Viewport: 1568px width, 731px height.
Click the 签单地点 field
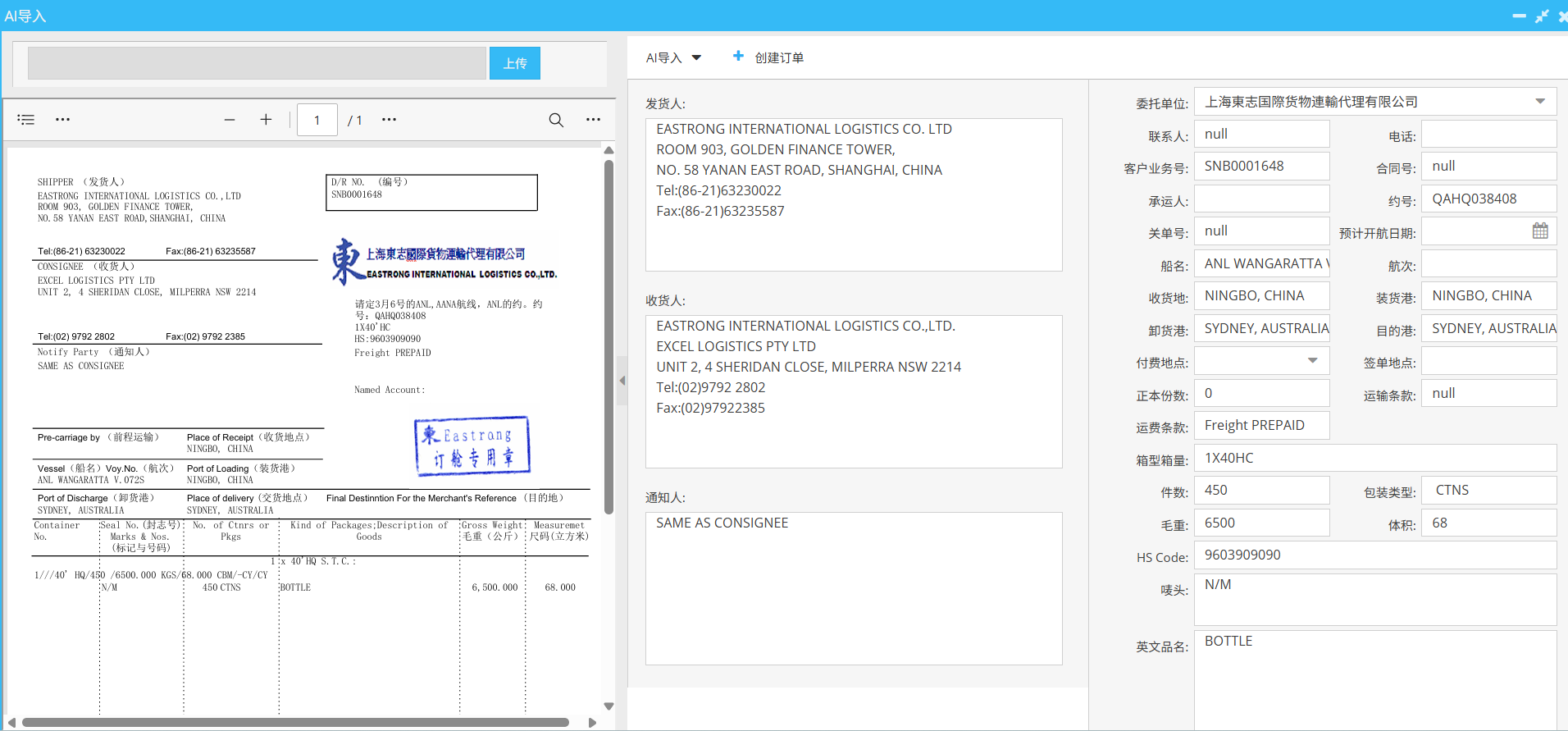pyautogui.click(x=1488, y=360)
